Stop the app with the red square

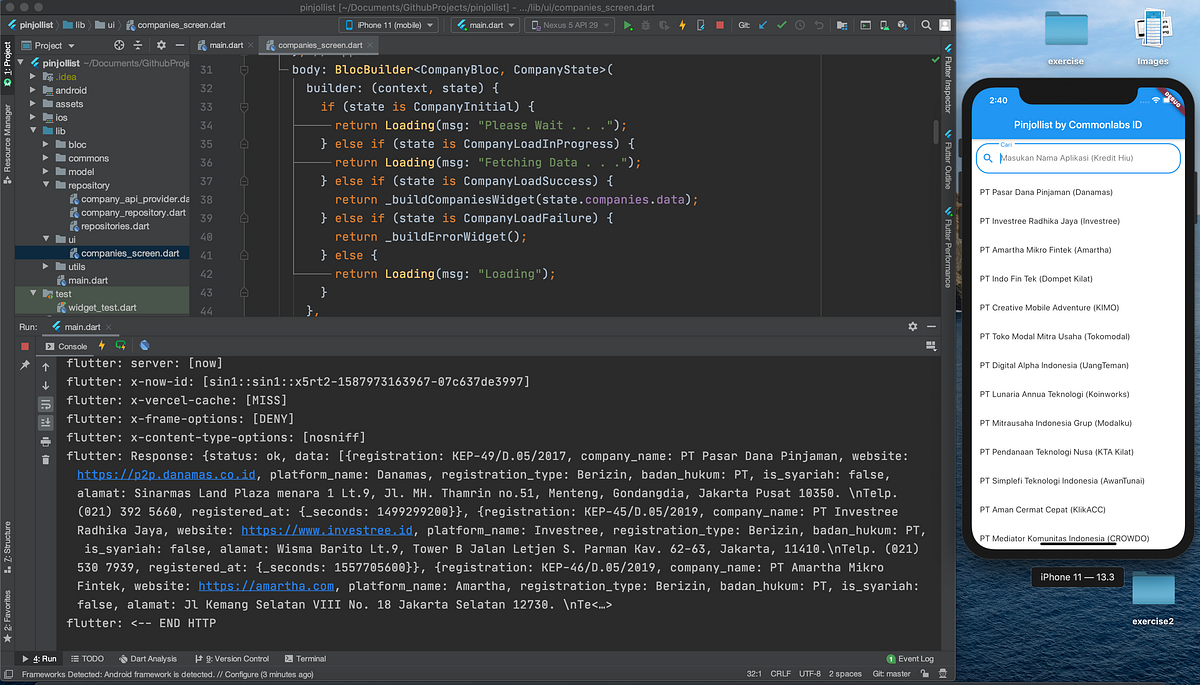[720, 25]
